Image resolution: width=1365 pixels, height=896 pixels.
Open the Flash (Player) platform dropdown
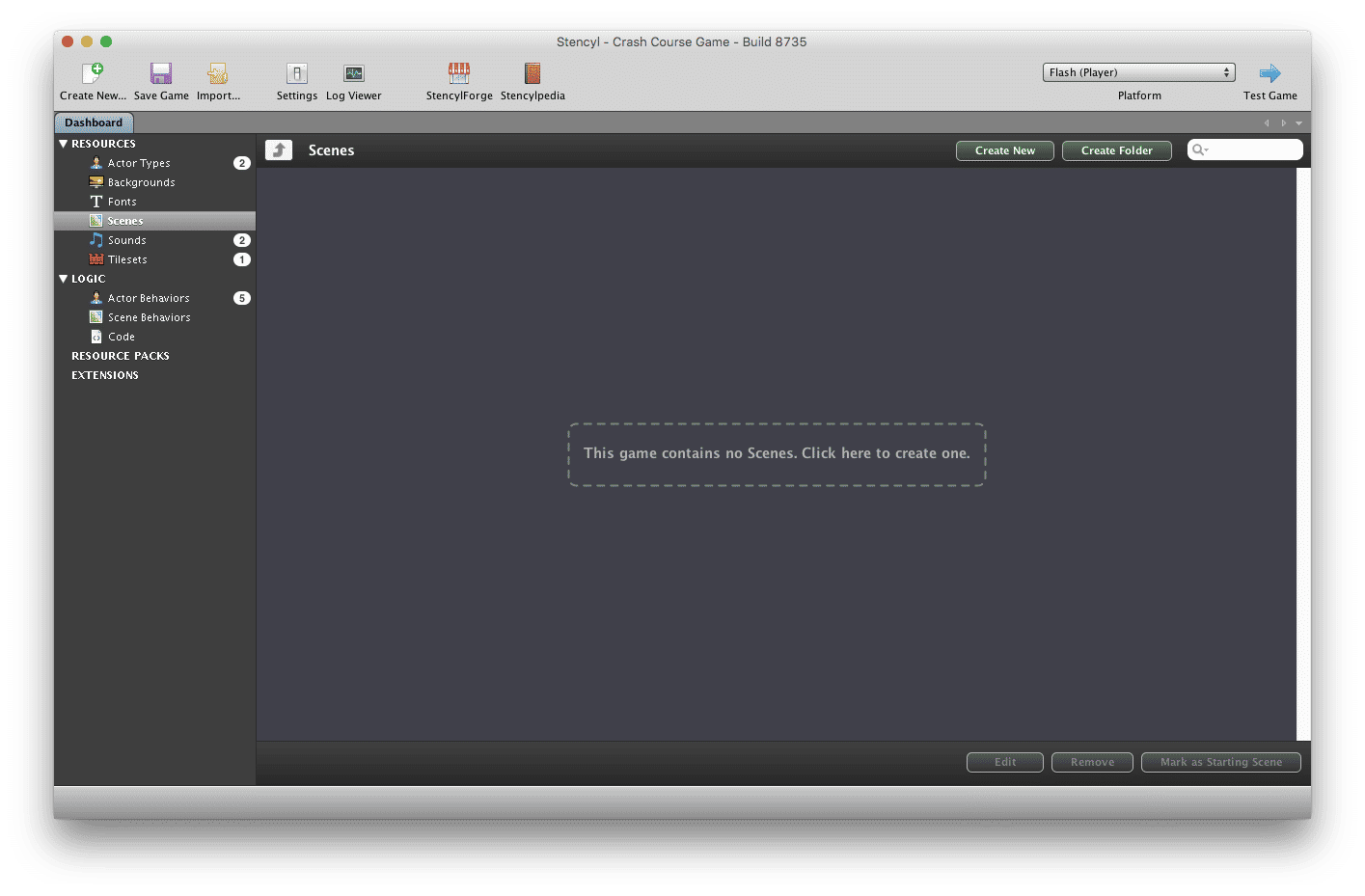coord(1138,72)
